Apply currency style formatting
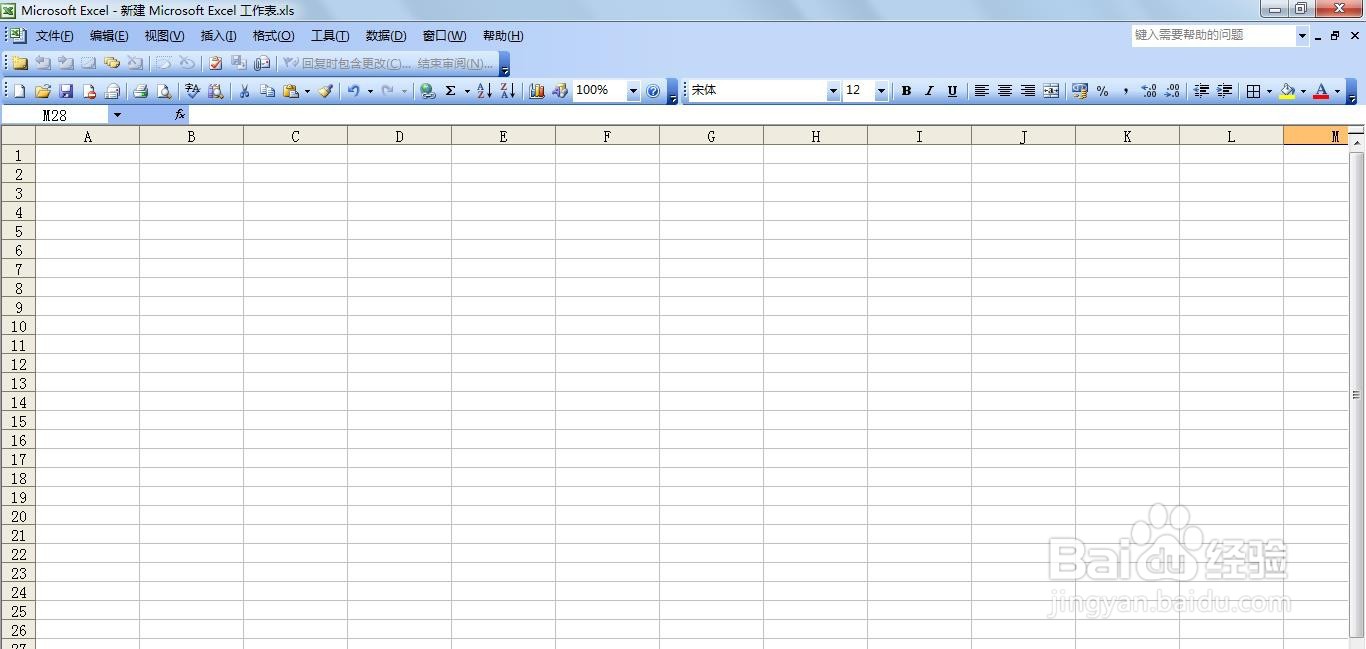The width and height of the screenshot is (1366, 649). pos(1079,91)
